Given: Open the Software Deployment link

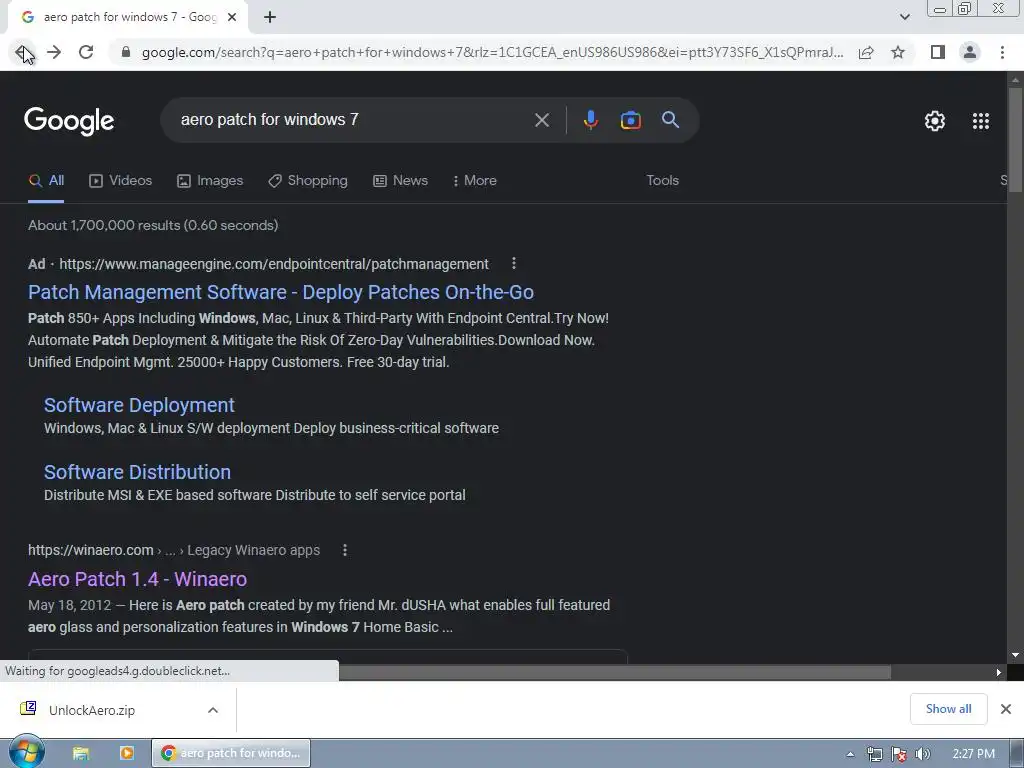Looking at the screenshot, I should pos(139,405).
